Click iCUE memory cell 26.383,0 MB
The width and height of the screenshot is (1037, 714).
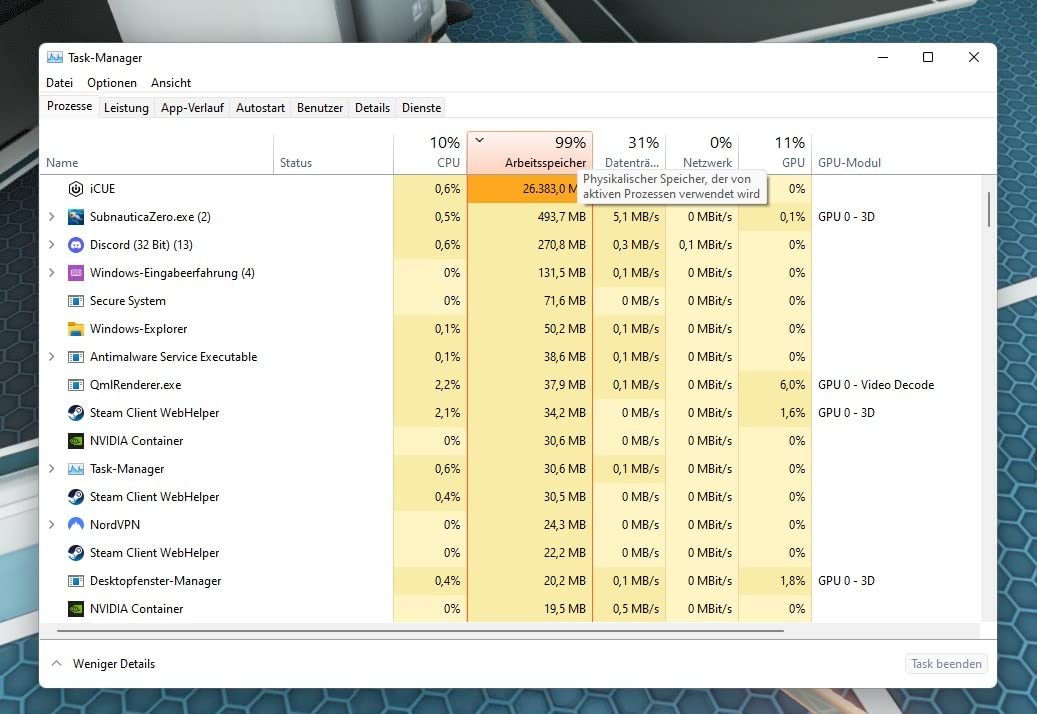530,189
